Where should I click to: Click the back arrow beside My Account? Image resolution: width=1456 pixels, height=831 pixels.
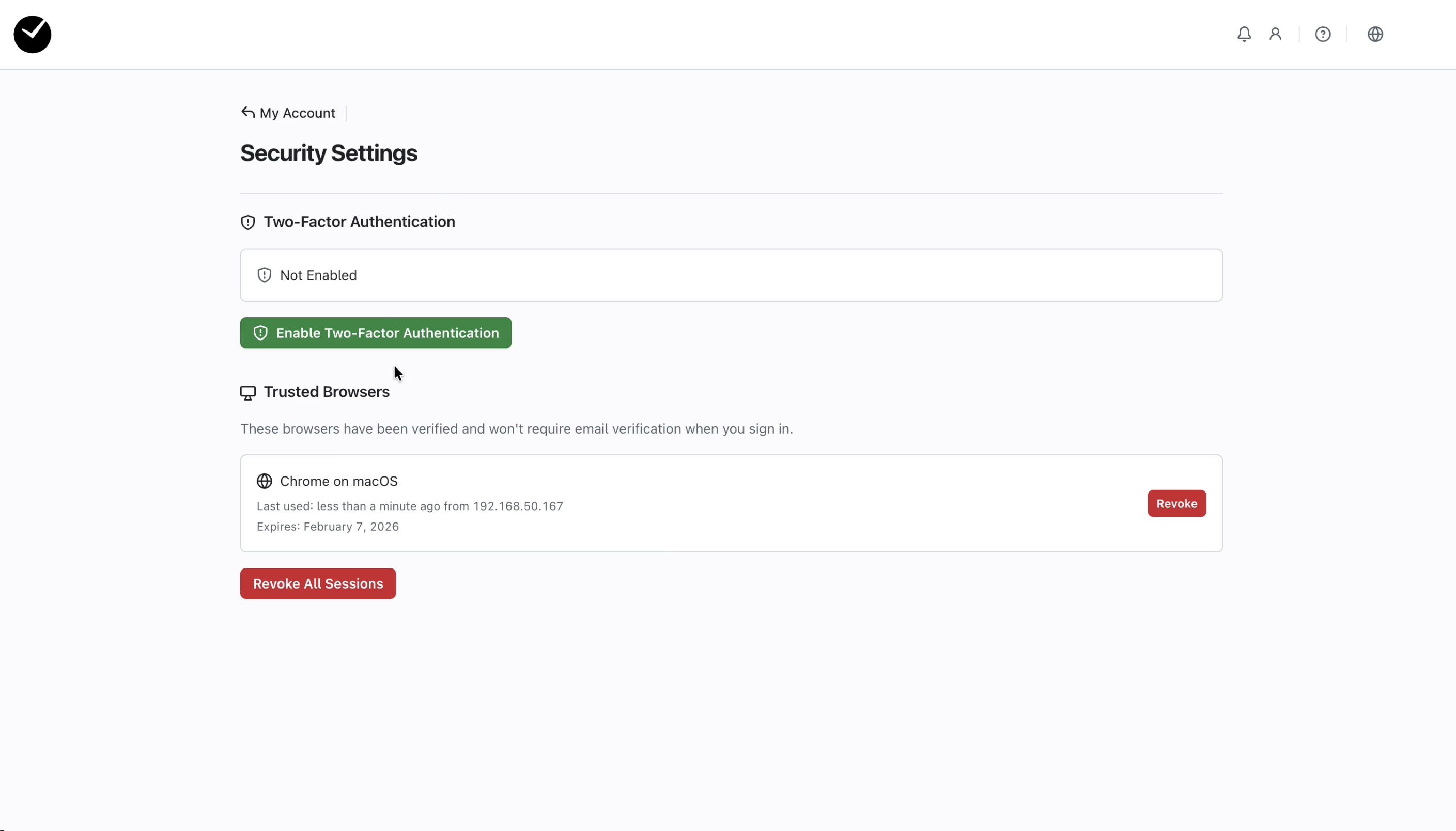point(247,113)
